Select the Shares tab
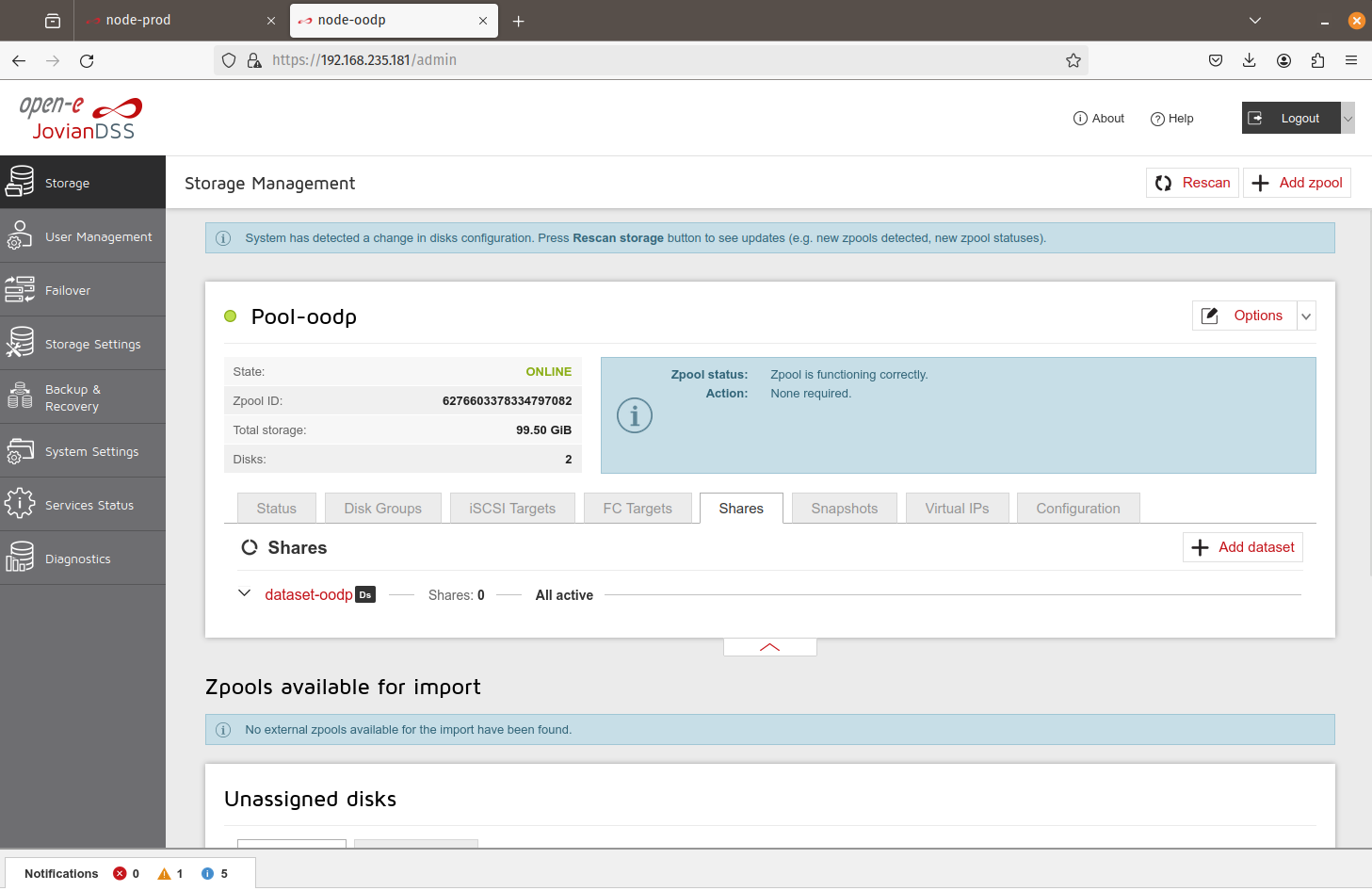1372x891 pixels. click(741, 509)
